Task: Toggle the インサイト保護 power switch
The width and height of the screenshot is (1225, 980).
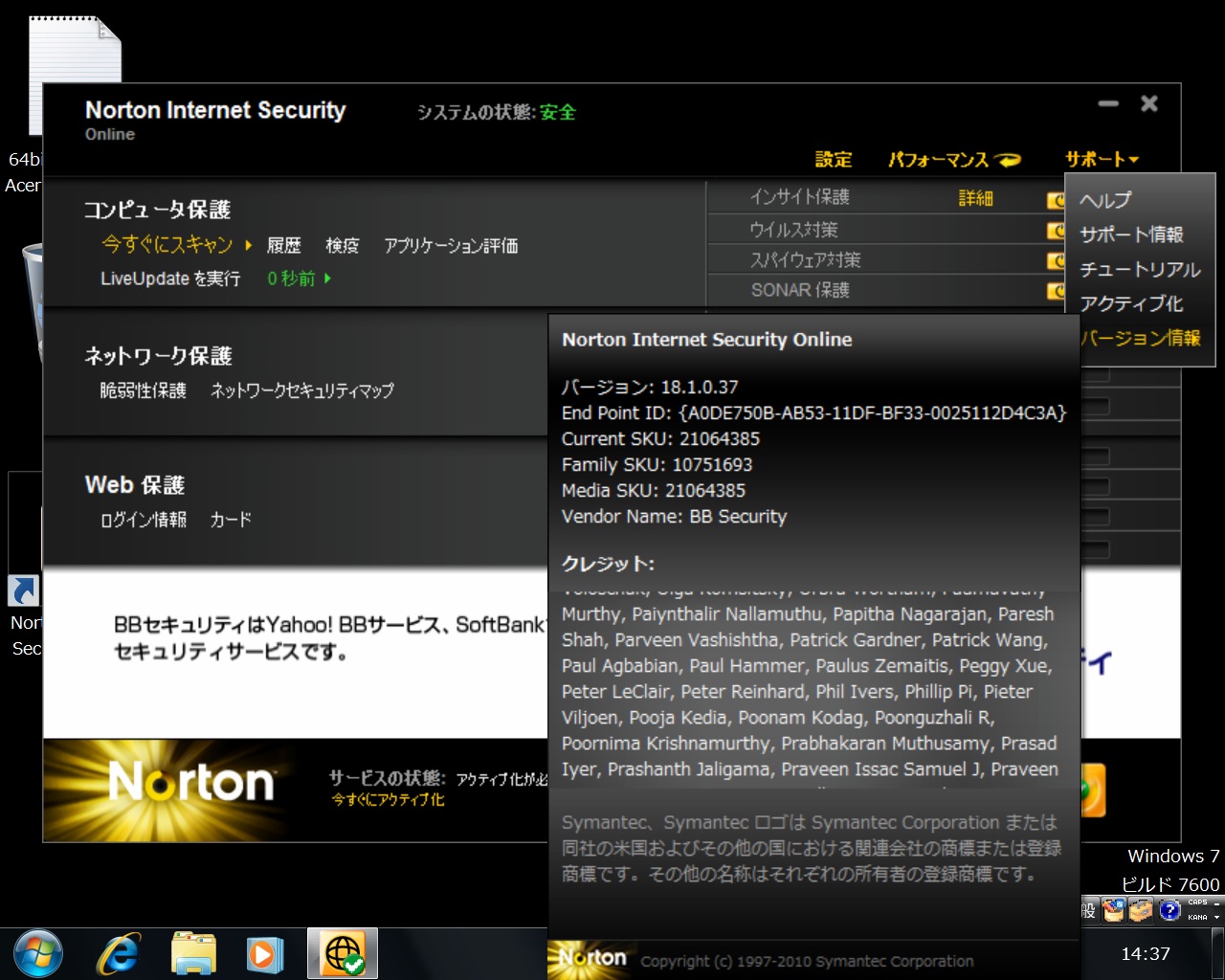Action: (x=1056, y=199)
